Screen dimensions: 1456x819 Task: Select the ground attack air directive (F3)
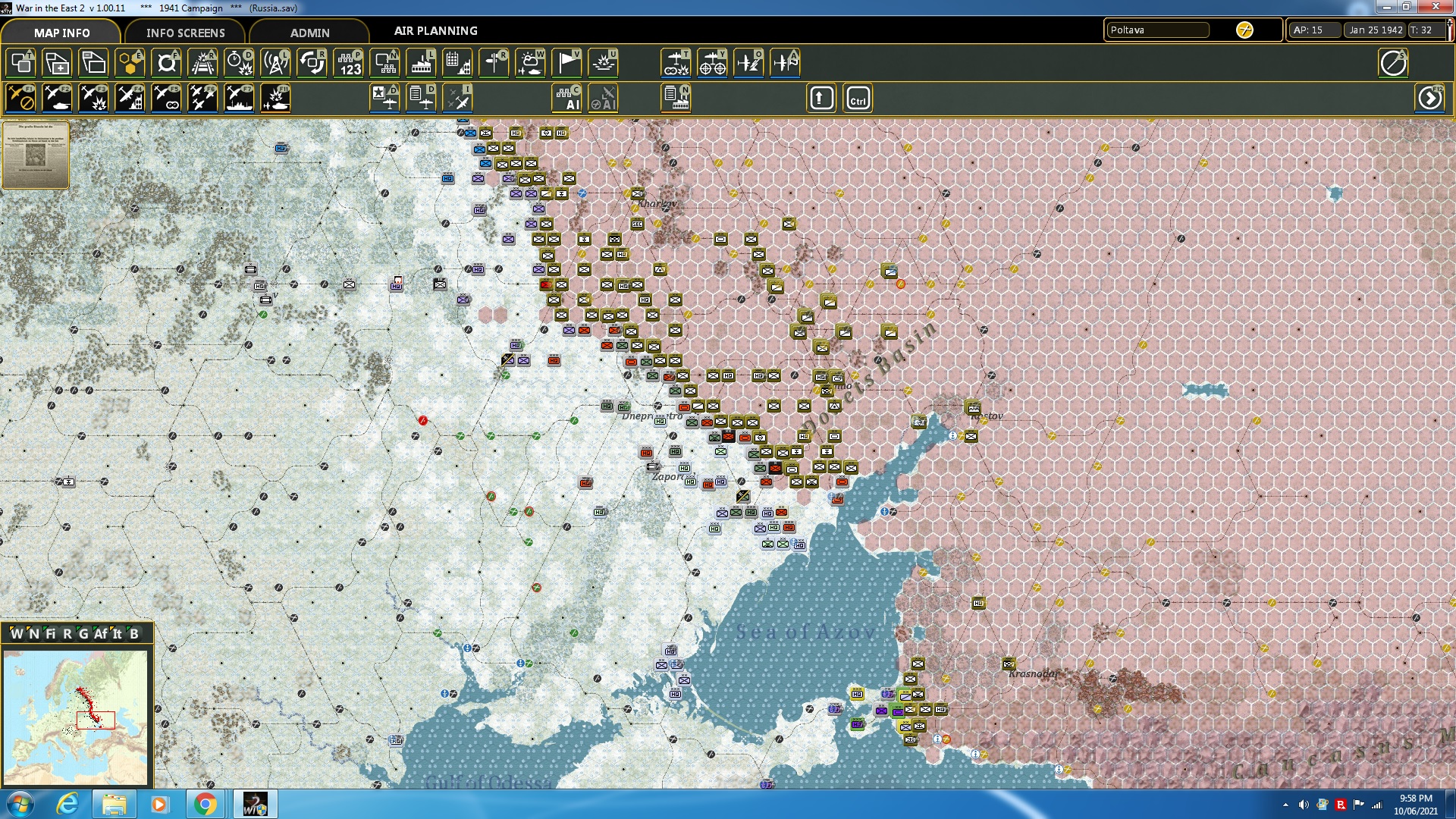point(92,97)
